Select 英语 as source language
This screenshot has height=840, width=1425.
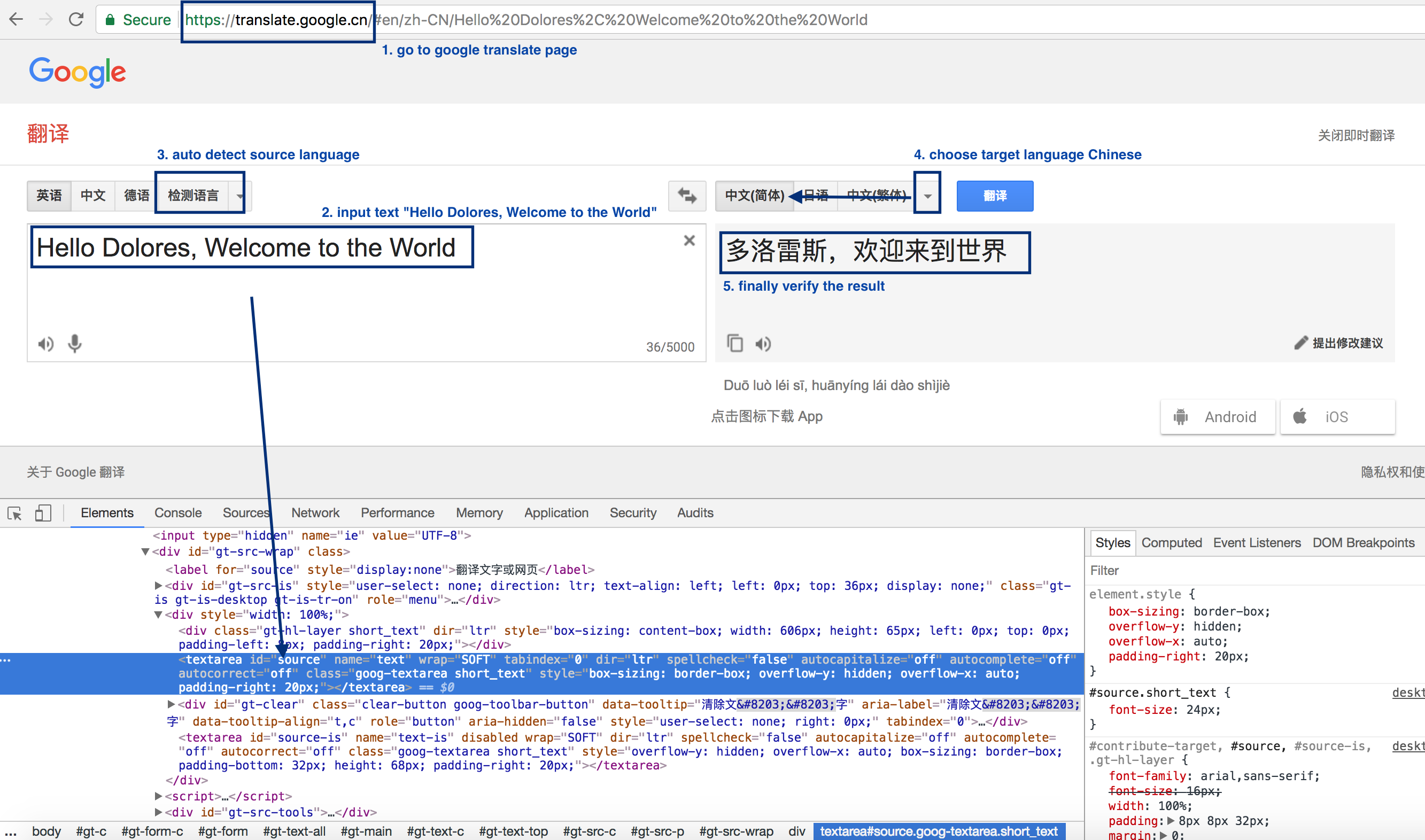click(x=49, y=196)
